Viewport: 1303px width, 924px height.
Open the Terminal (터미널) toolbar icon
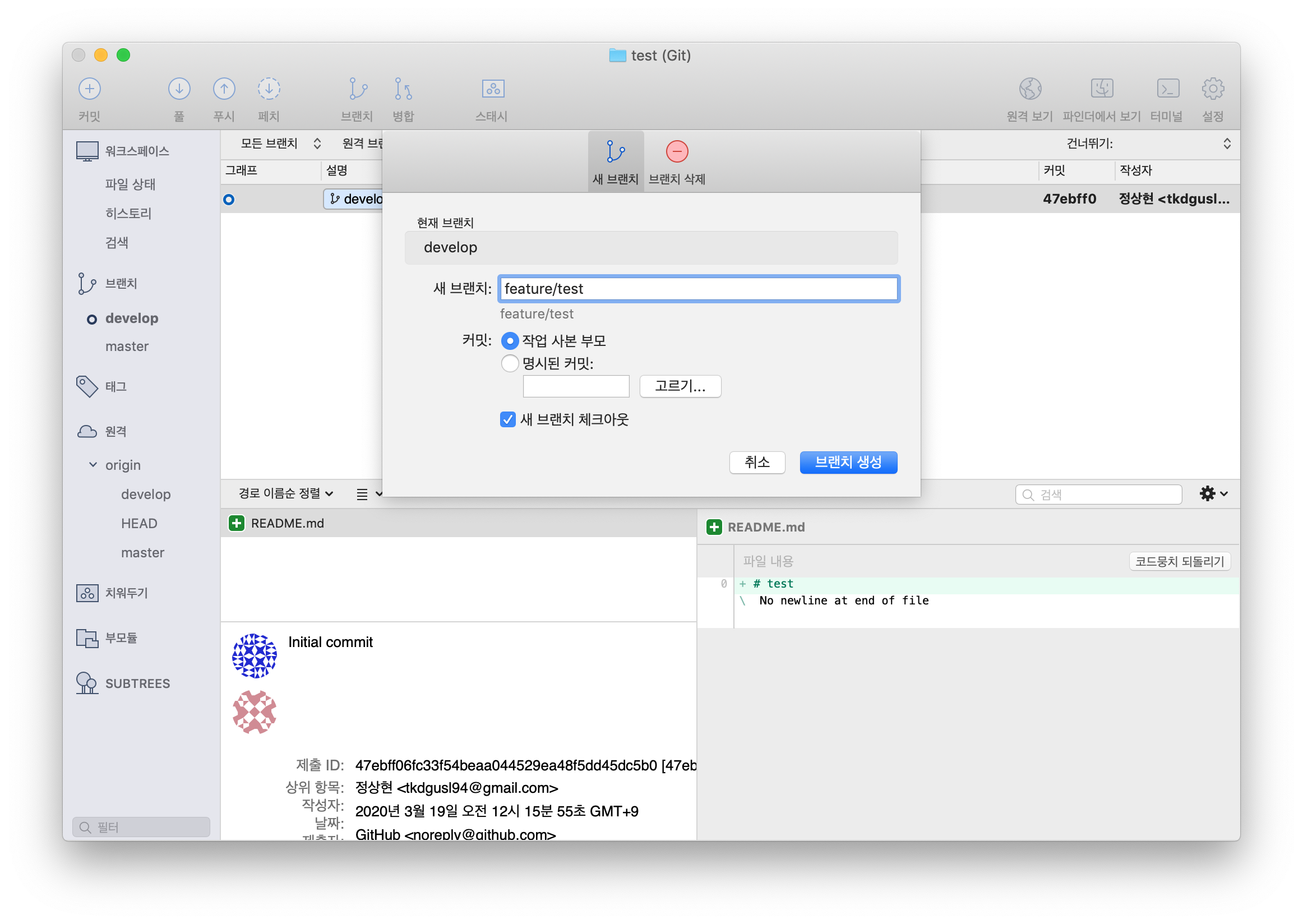1167,89
